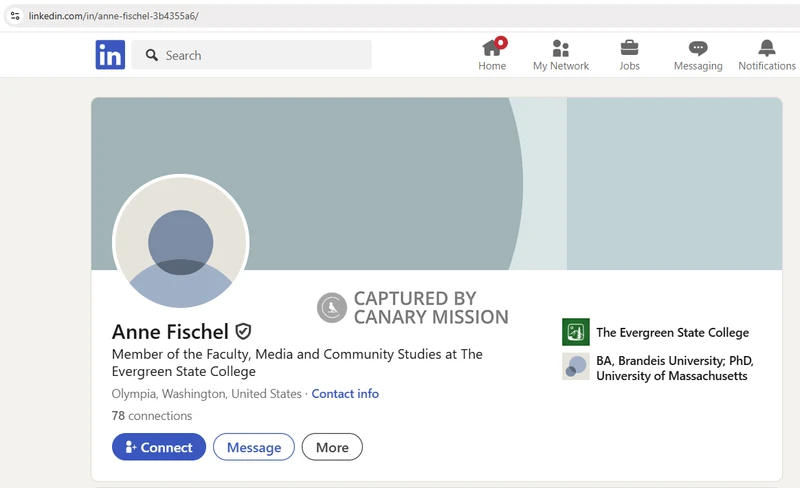Click the Home label in navigation

point(492,66)
